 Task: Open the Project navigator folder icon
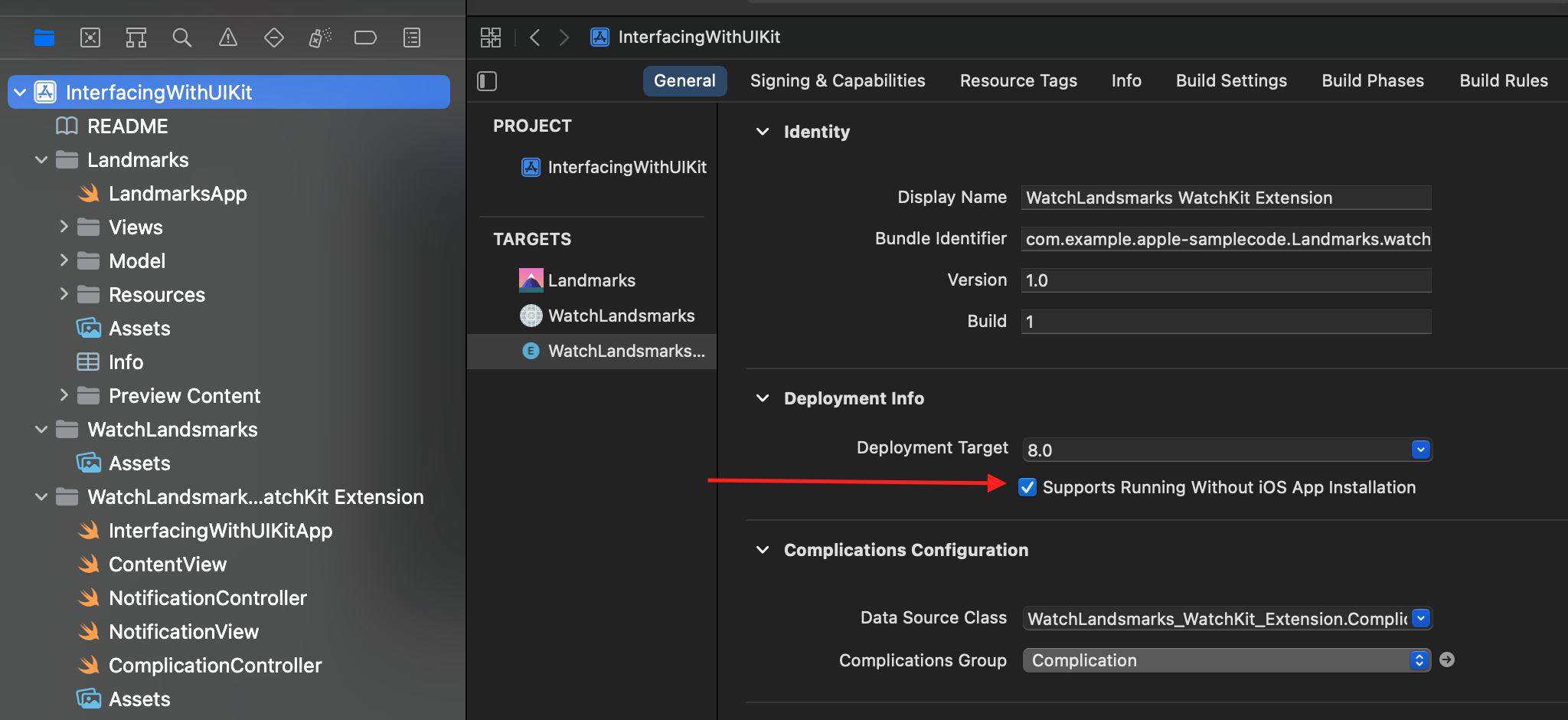coord(44,38)
